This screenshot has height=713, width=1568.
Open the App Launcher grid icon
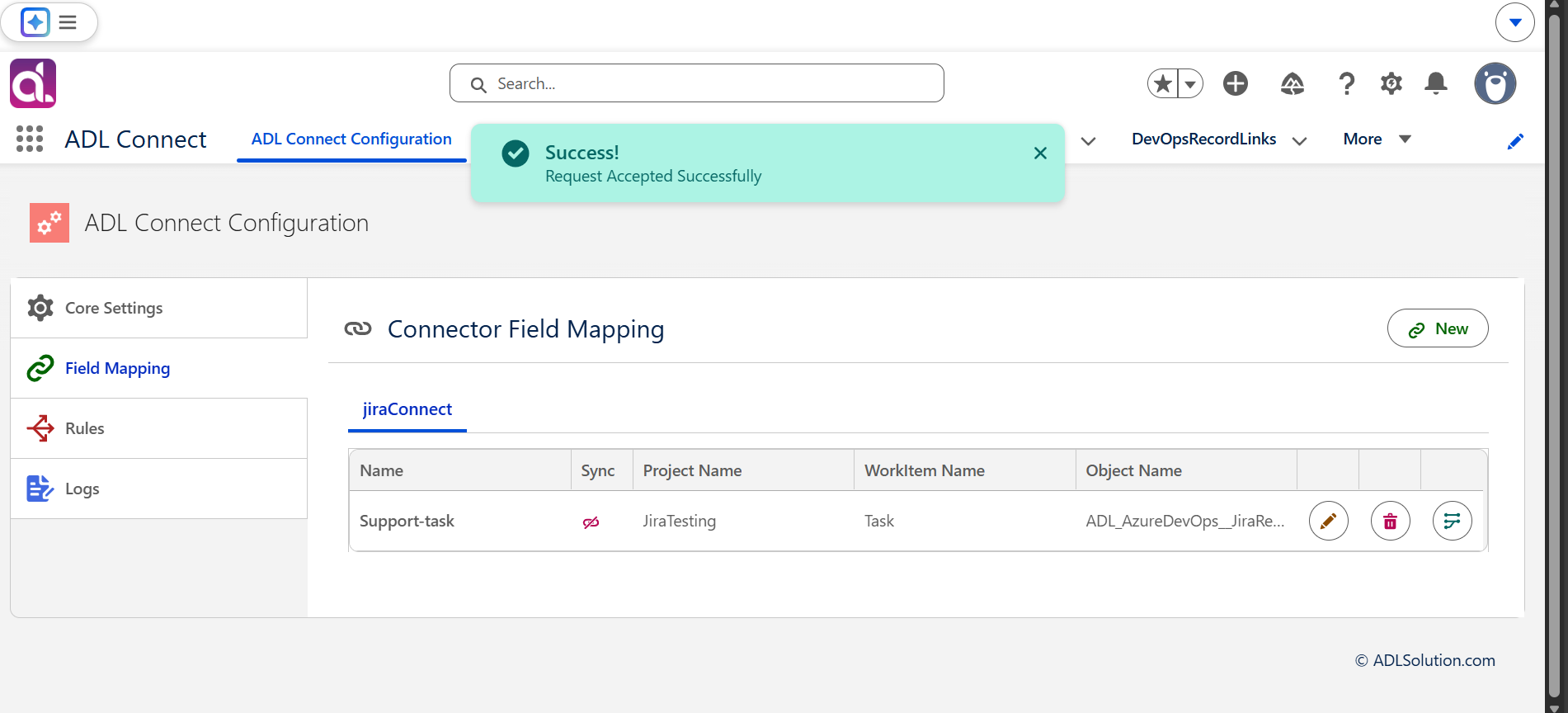pos(30,139)
